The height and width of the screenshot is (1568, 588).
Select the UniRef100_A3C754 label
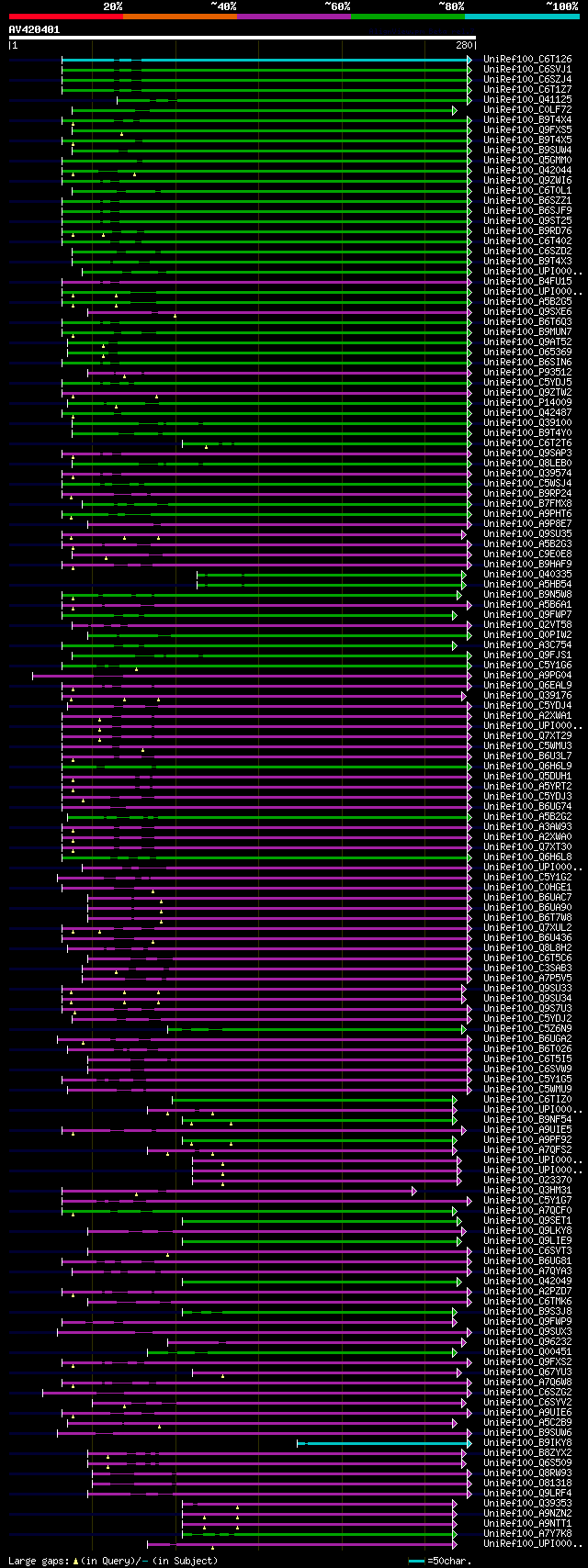point(527,645)
